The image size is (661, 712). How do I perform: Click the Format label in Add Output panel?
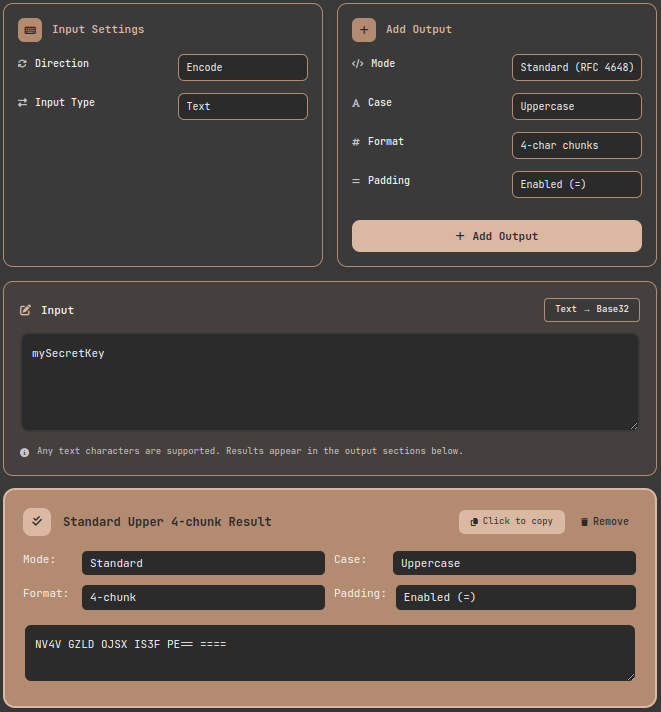(x=385, y=142)
